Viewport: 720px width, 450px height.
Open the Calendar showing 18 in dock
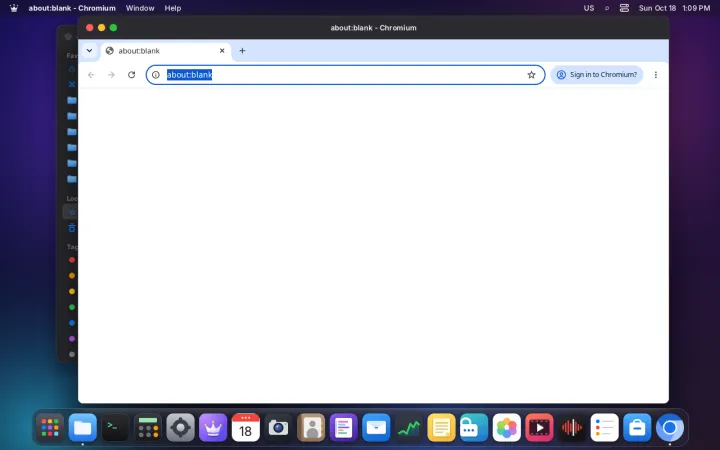coord(246,428)
